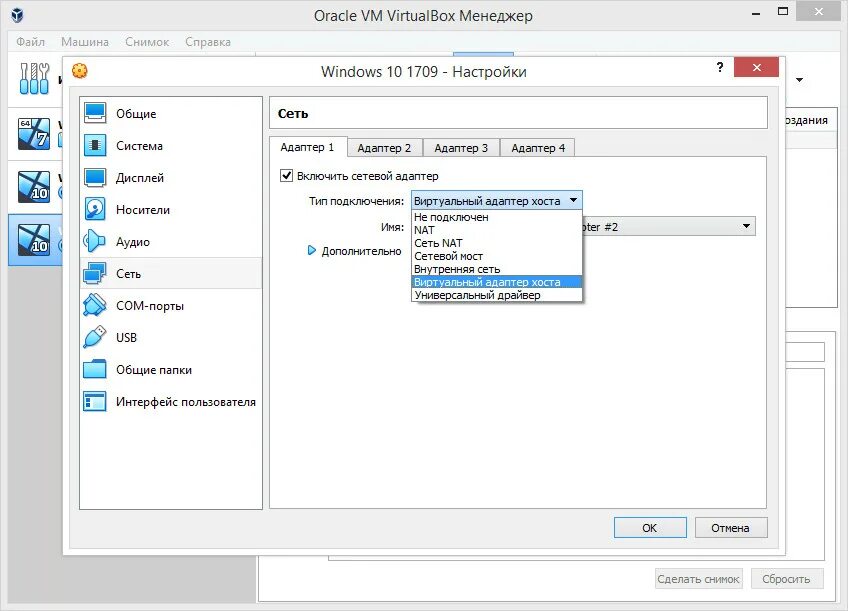Select the Windows 7 64-bit VM icon
Image resolution: width=848 pixels, height=611 pixels.
(x=34, y=134)
